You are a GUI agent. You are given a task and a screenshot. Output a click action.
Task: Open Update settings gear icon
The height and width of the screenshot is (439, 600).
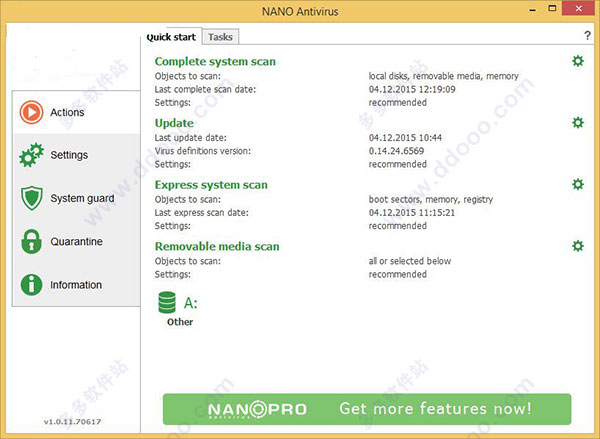pyautogui.click(x=578, y=122)
